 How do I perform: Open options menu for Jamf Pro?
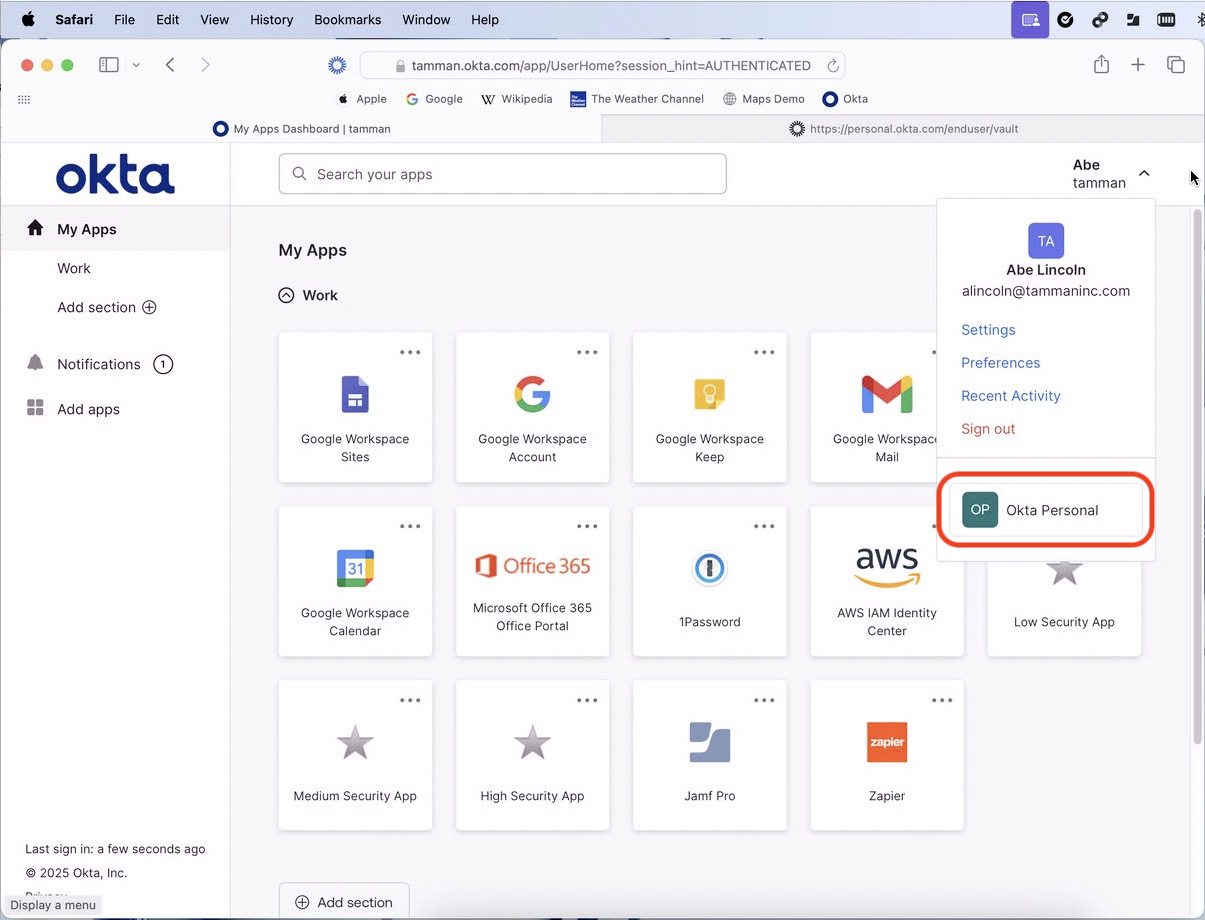(764, 700)
